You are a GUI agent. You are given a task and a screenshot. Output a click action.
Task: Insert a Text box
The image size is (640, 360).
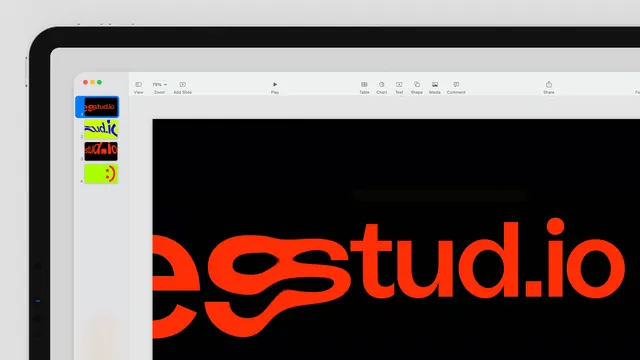[399, 87]
